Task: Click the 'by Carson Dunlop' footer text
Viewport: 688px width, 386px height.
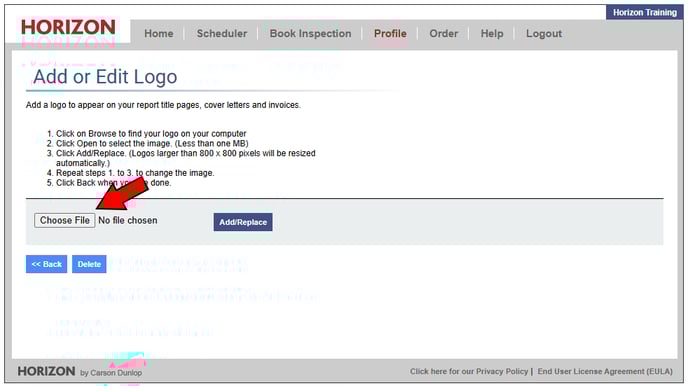Action: pos(111,373)
